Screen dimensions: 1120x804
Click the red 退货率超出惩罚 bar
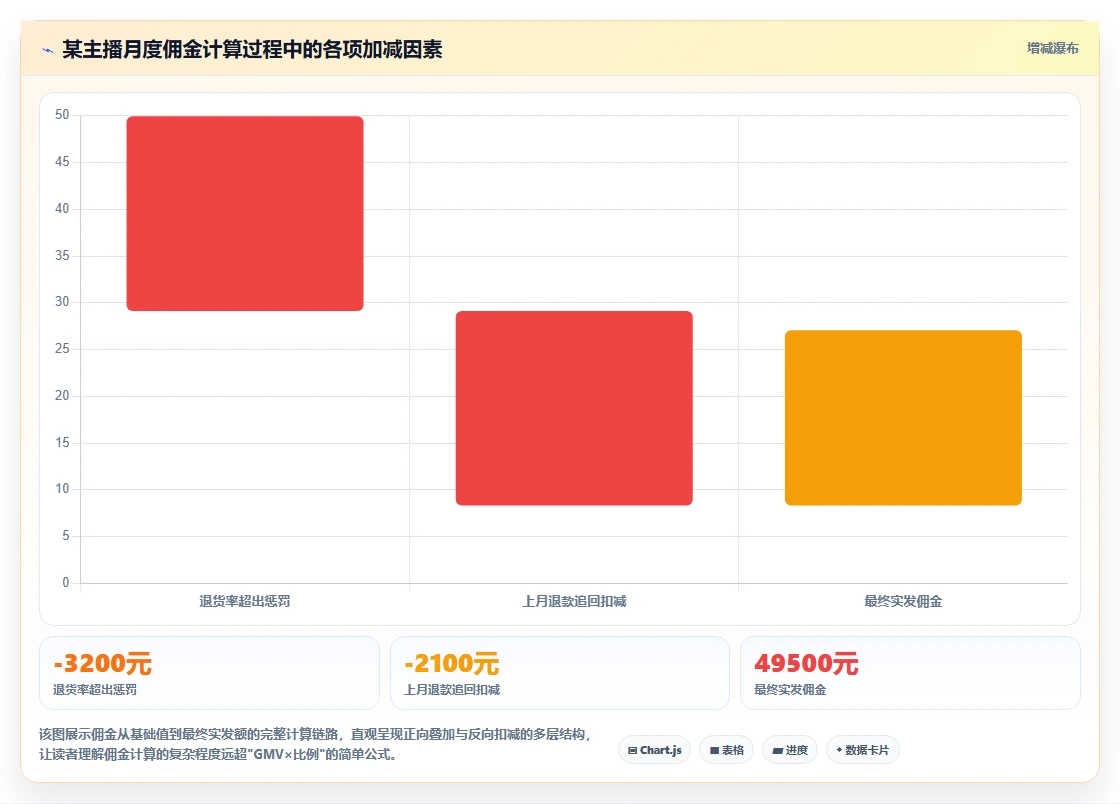point(245,213)
